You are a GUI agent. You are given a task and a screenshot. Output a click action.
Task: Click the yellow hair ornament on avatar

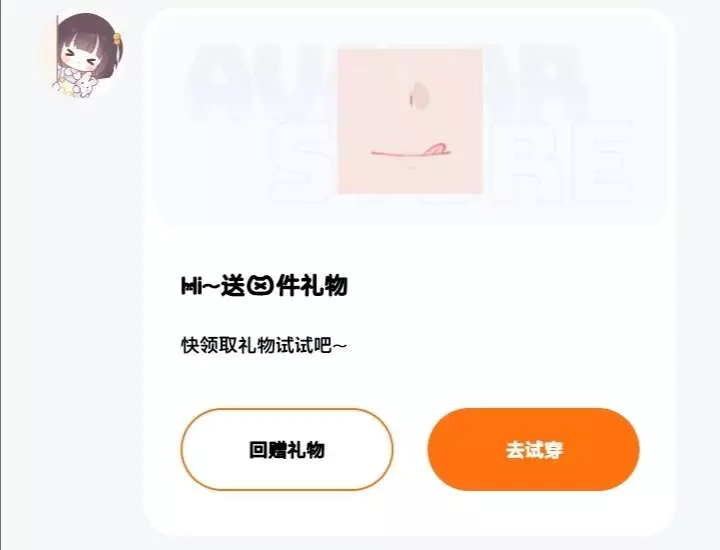pyautogui.click(x=118, y=39)
